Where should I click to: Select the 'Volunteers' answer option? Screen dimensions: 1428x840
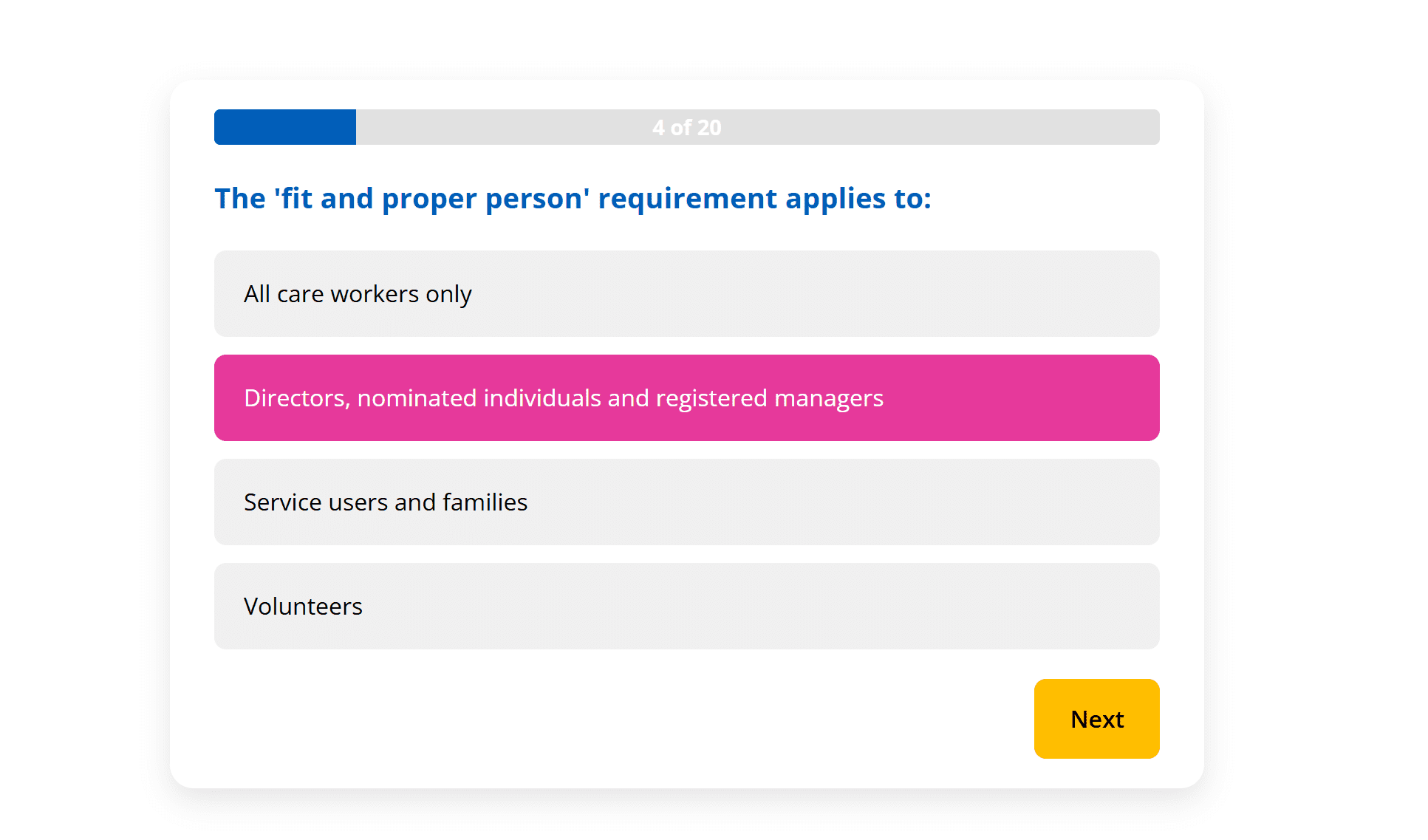point(686,606)
